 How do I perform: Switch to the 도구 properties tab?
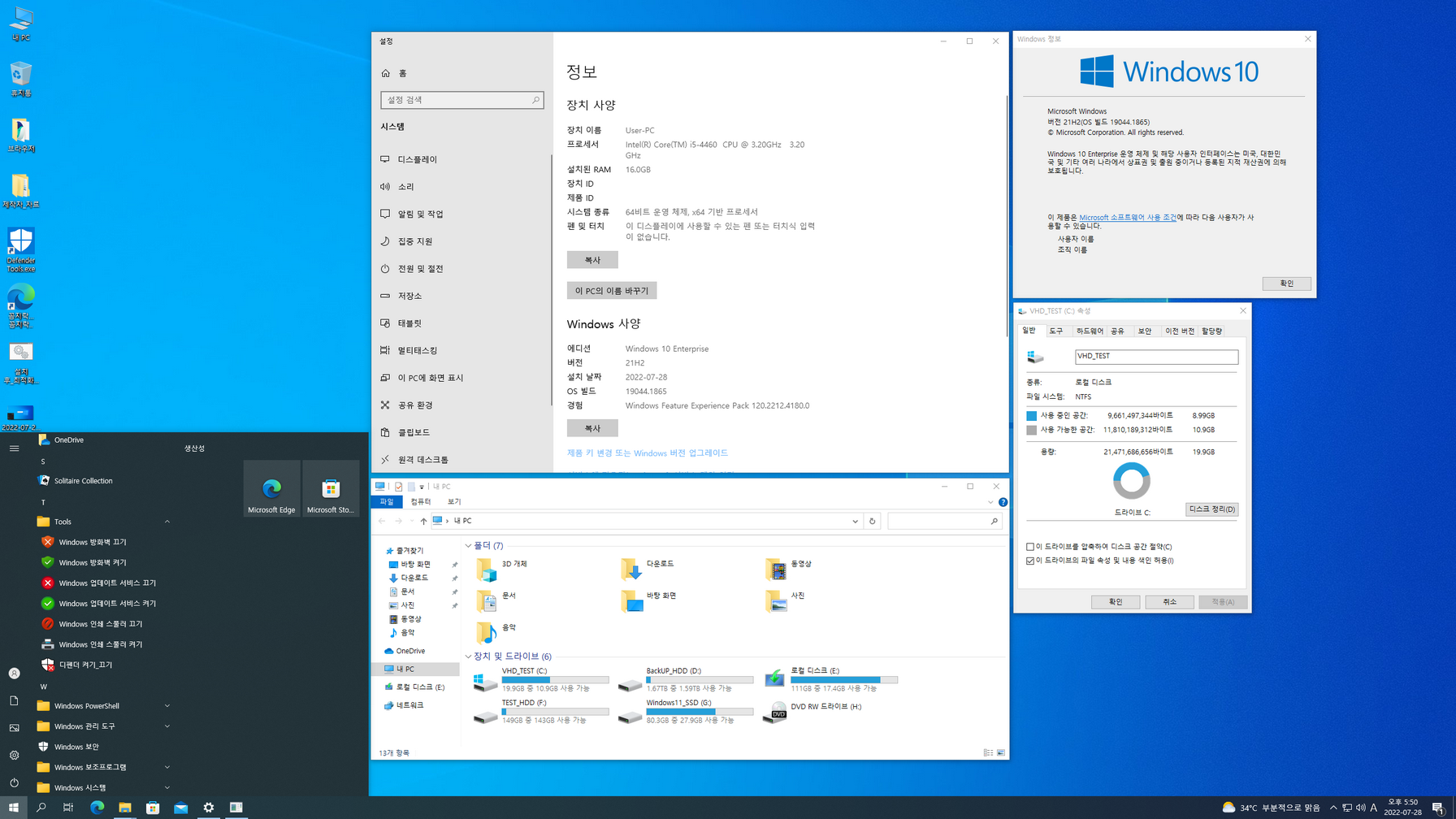(x=1055, y=331)
